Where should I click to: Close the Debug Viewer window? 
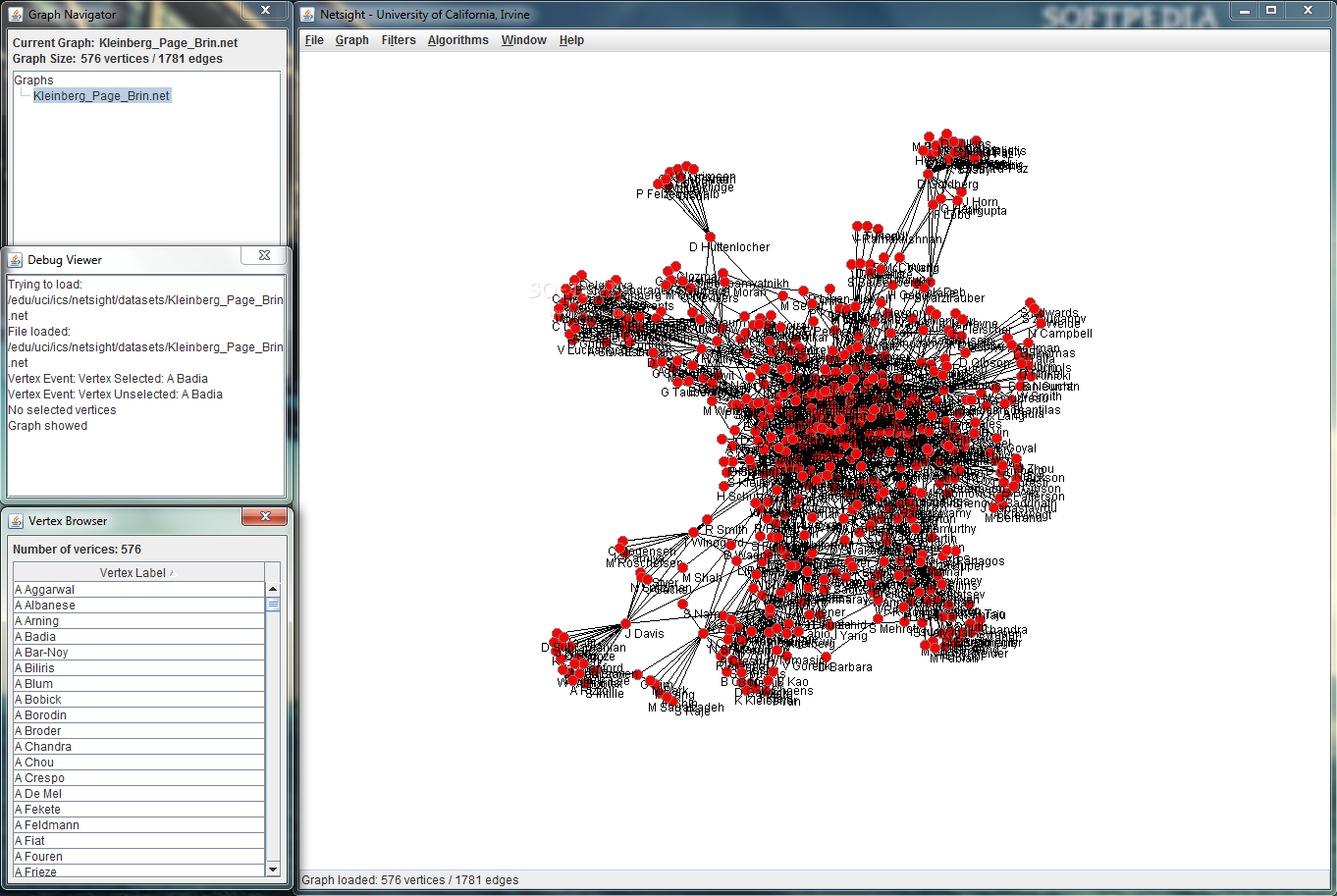coord(264,255)
